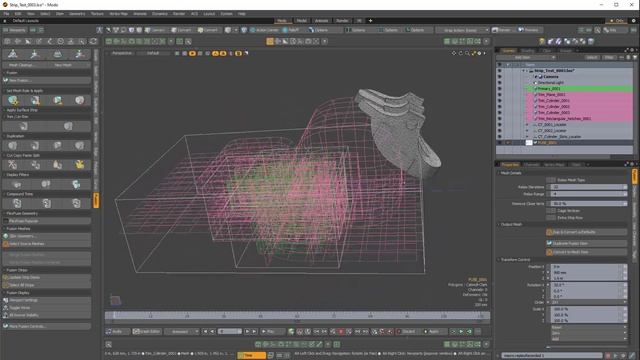Open the Add Item dropdown
This screenshot has width=640, height=360.
click(526, 58)
